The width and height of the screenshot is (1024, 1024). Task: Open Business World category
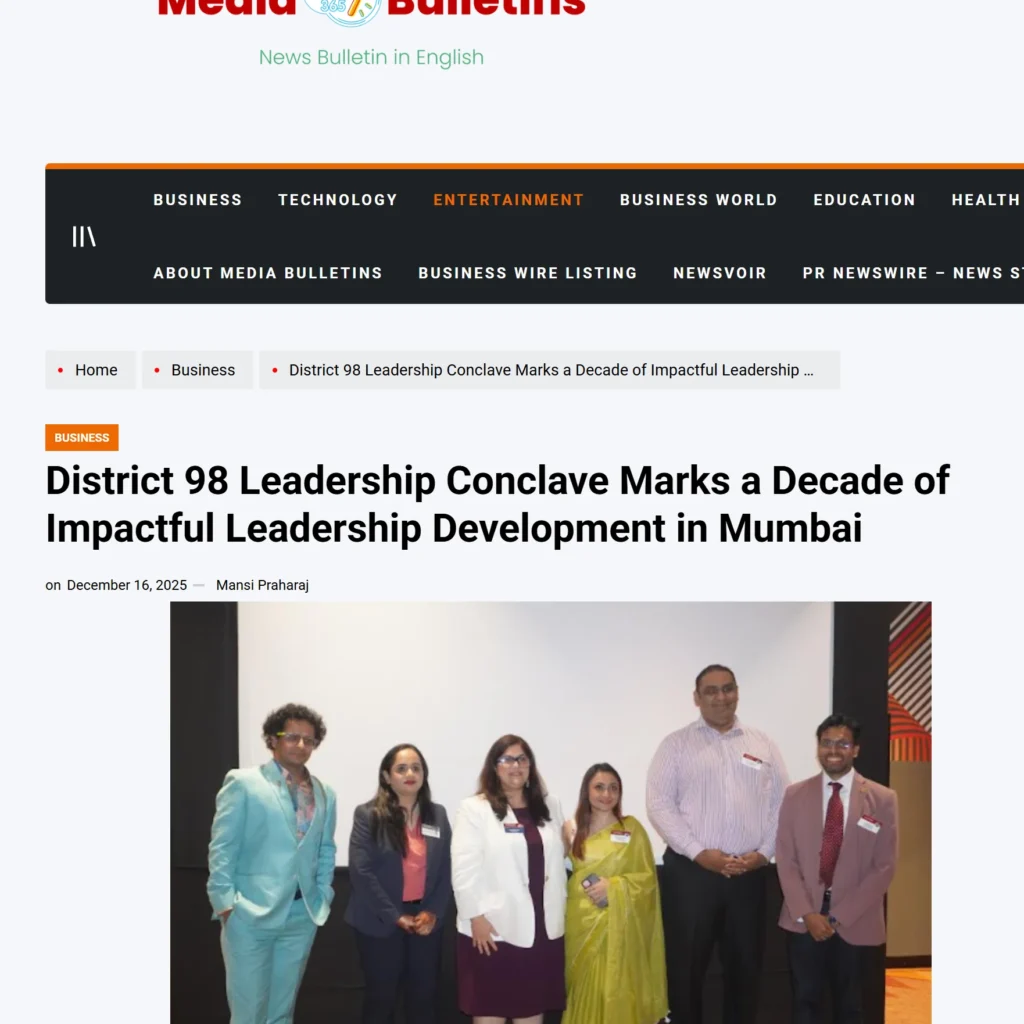click(698, 200)
